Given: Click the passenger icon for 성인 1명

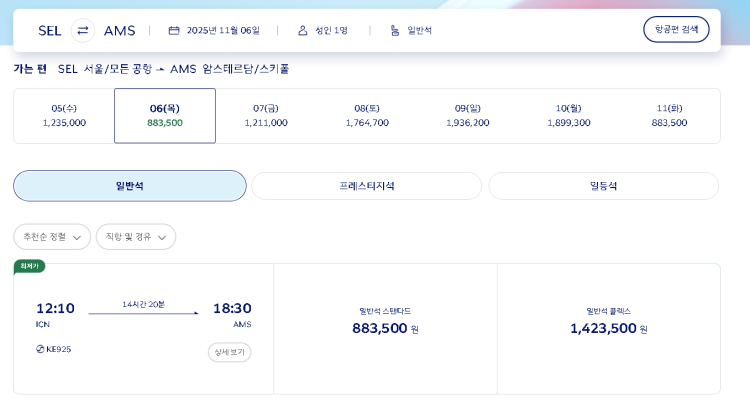Looking at the screenshot, I should click(302, 30).
